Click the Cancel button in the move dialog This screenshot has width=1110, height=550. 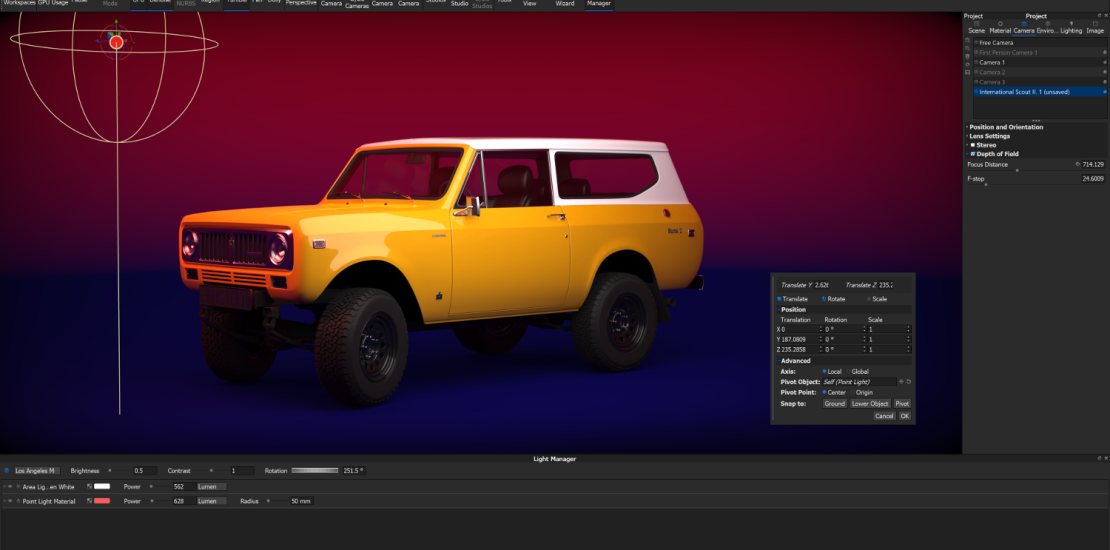(884, 416)
